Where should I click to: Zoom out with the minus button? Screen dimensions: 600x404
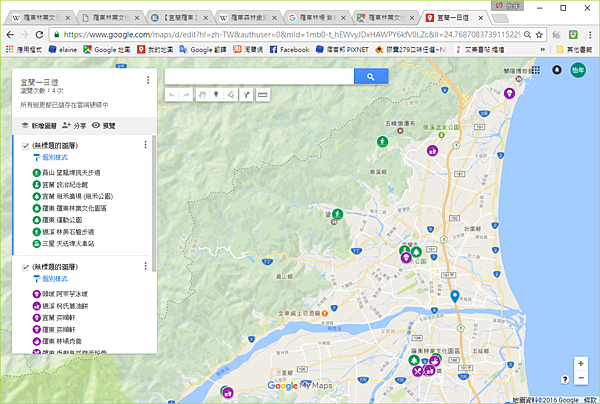point(580,378)
